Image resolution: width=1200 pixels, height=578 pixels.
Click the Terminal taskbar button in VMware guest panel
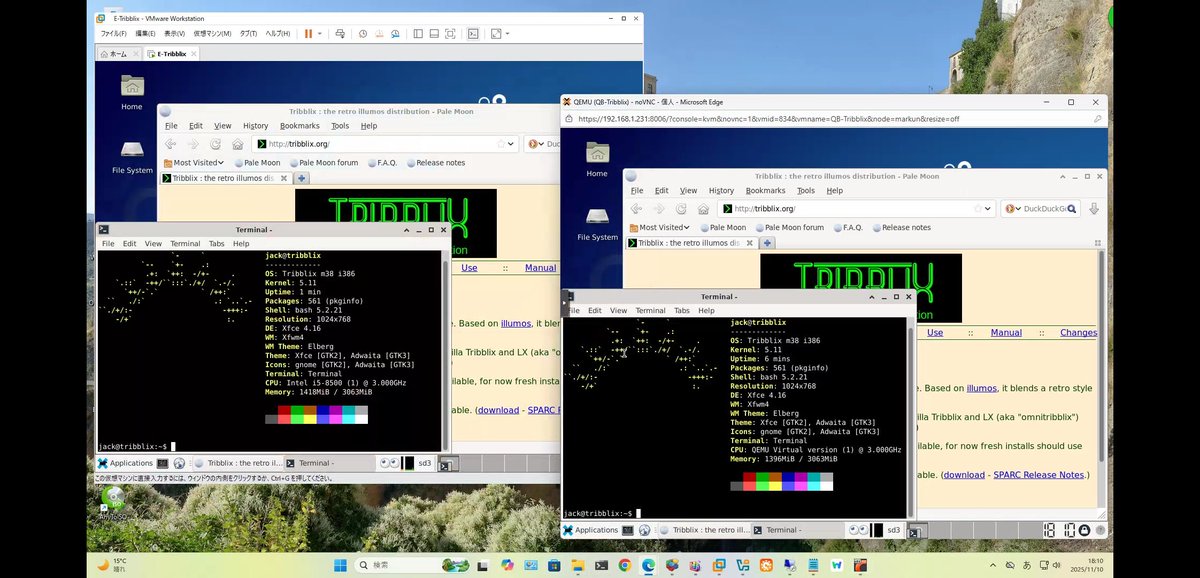tap(327, 463)
